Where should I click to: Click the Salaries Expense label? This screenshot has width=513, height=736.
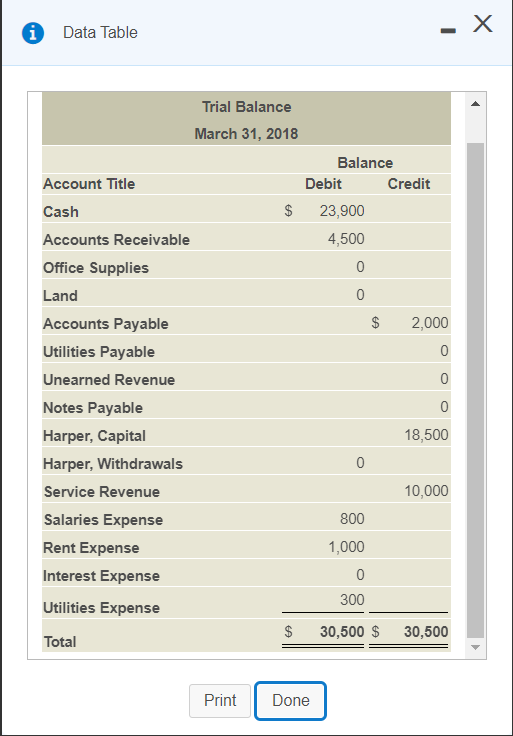coord(103,520)
